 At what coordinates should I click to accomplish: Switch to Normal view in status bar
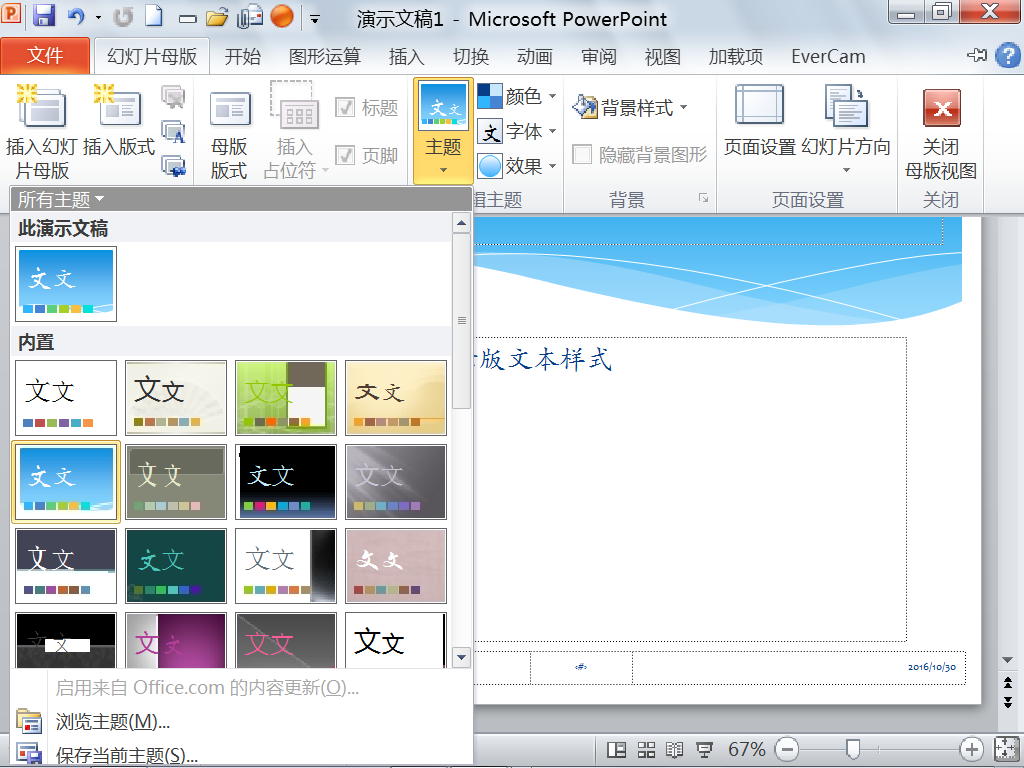point(616,750)
